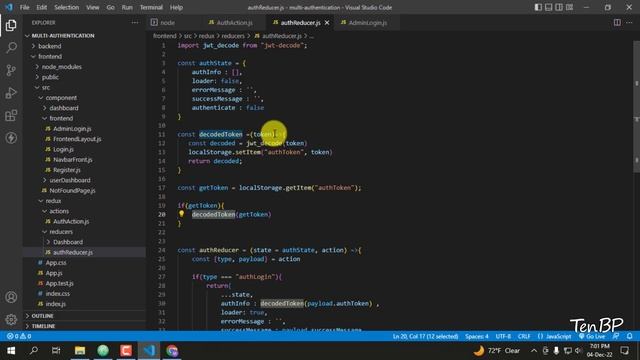Open the File menu
The height and width of the screenshot is (360, 640).
click(24, 7)
